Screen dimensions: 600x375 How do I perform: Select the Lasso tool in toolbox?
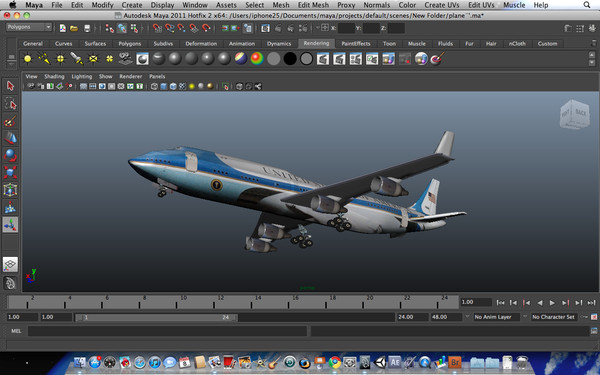[x=10, y=103]
